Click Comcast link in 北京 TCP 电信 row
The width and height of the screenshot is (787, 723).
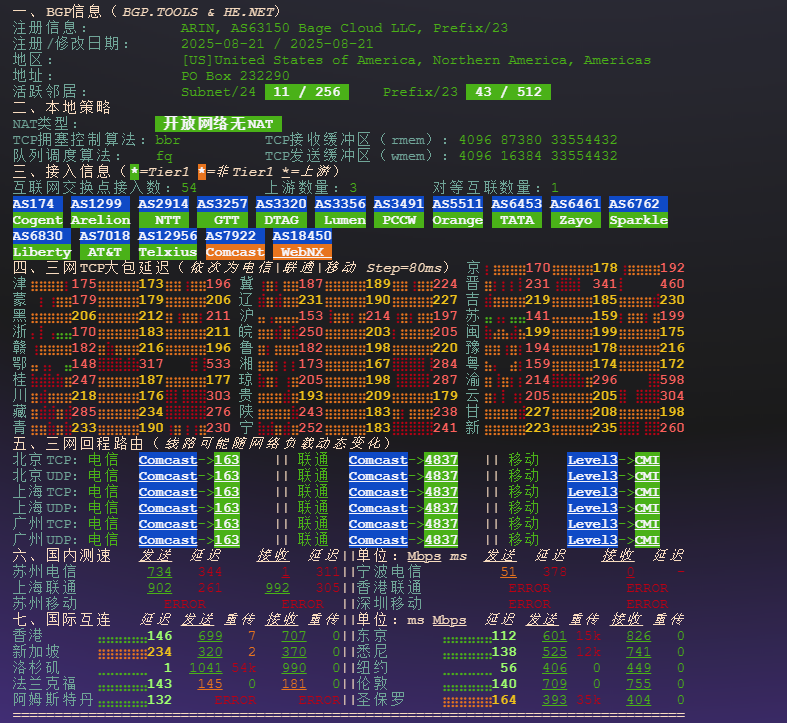point(168,460)
